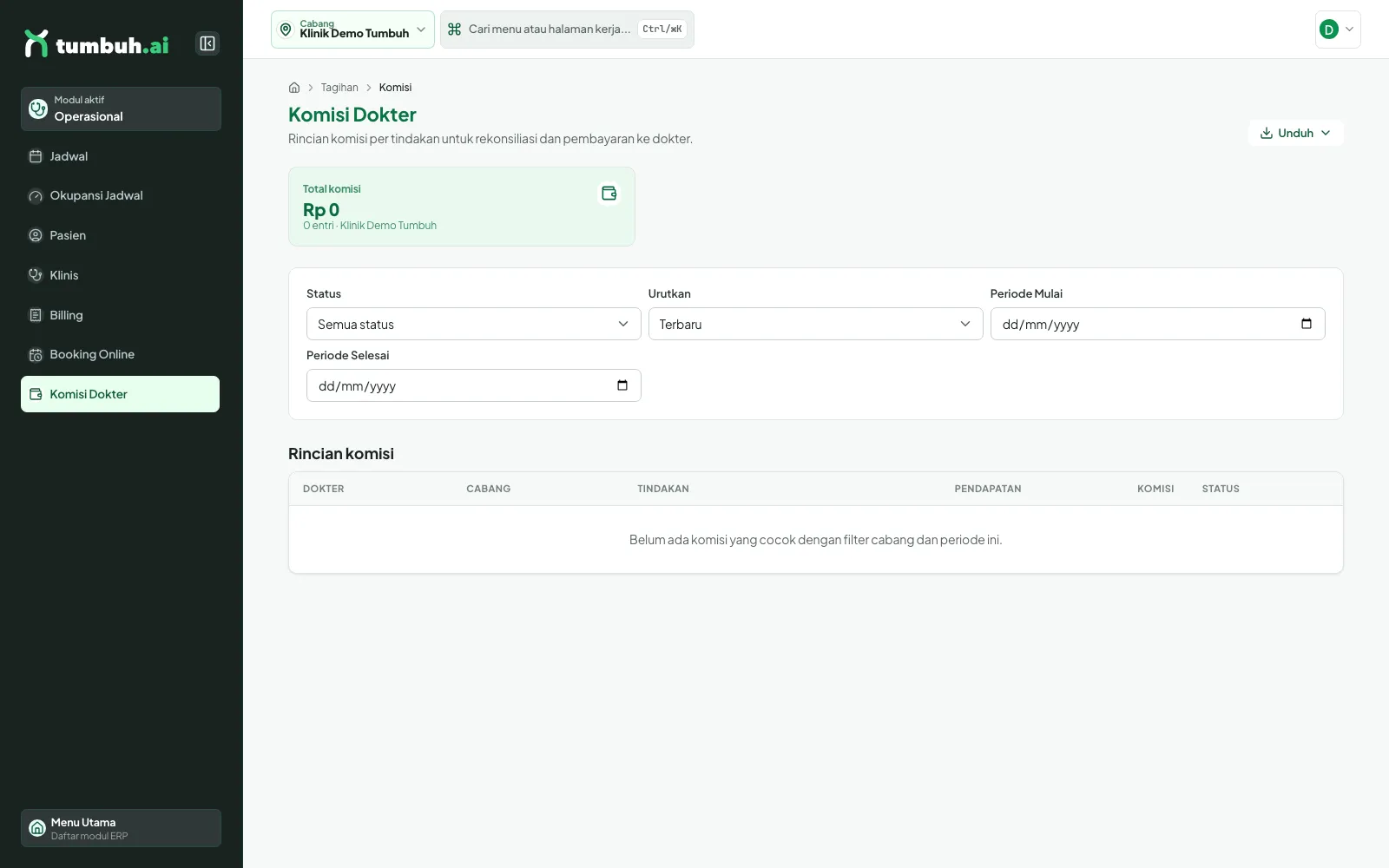1389x868 pixels.
Task: Navigate to Booking Online
Action: (x=120, y=354)
